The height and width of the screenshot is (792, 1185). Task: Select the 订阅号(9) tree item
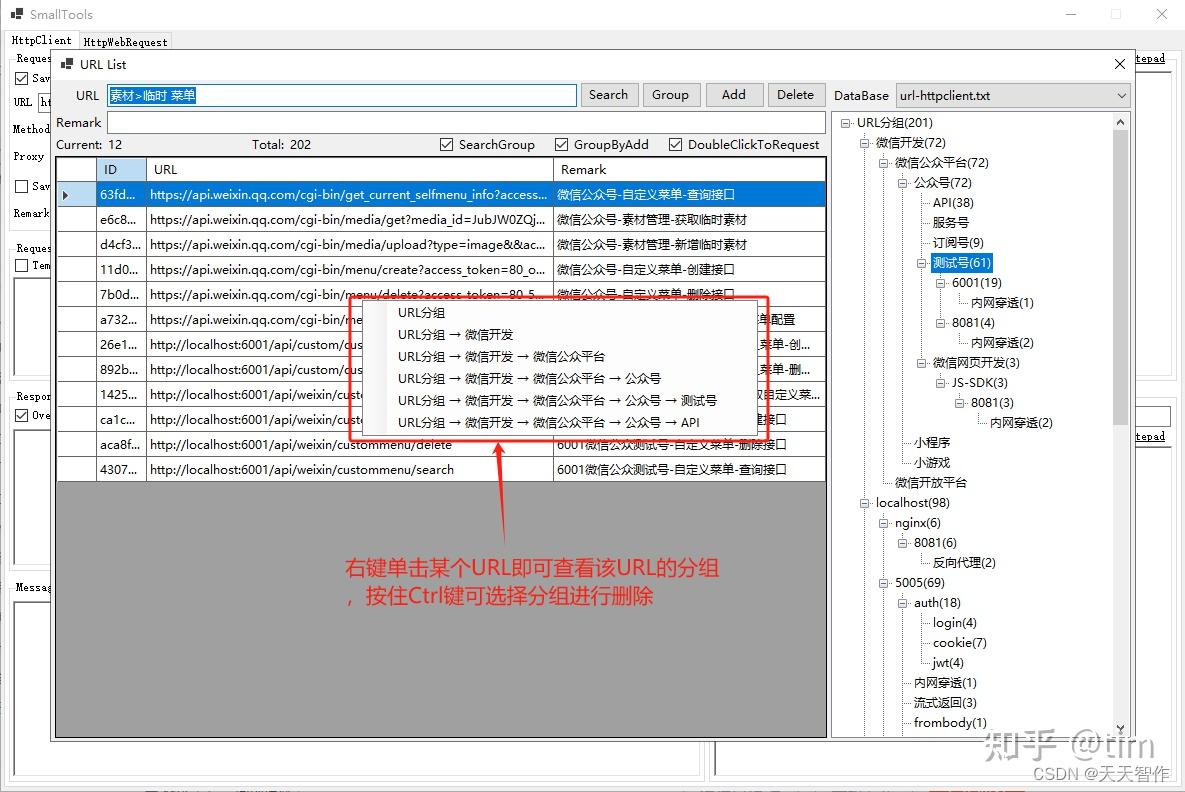click(958, 243)
